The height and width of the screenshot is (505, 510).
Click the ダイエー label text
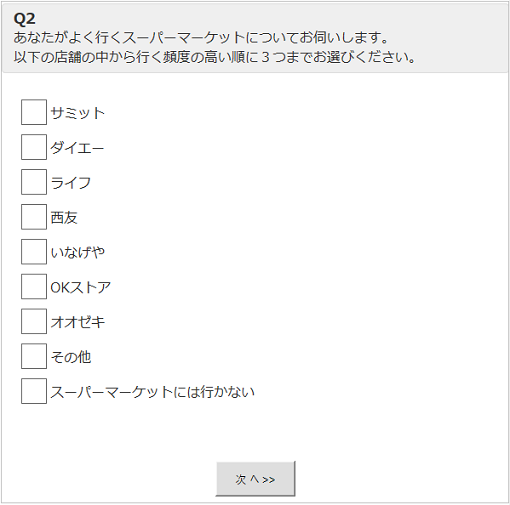pyautogui.click(x=77, y=148)
